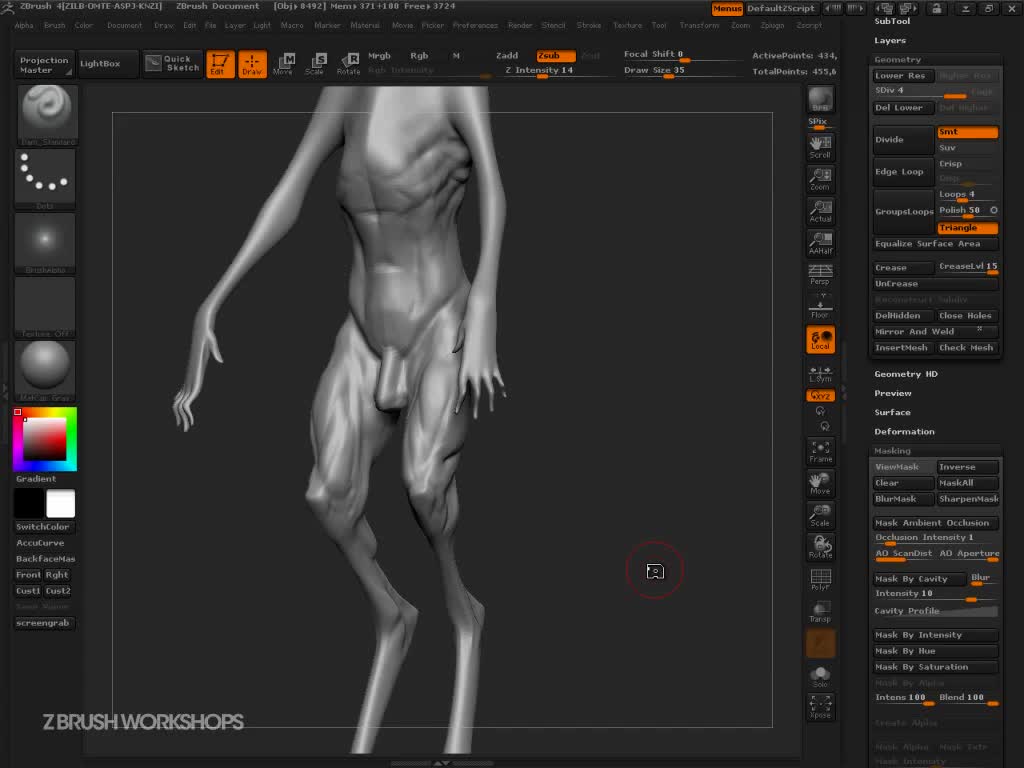Open the Transform menu
The height and width of the screenshot is (768, 1024).
pos(699,25)
